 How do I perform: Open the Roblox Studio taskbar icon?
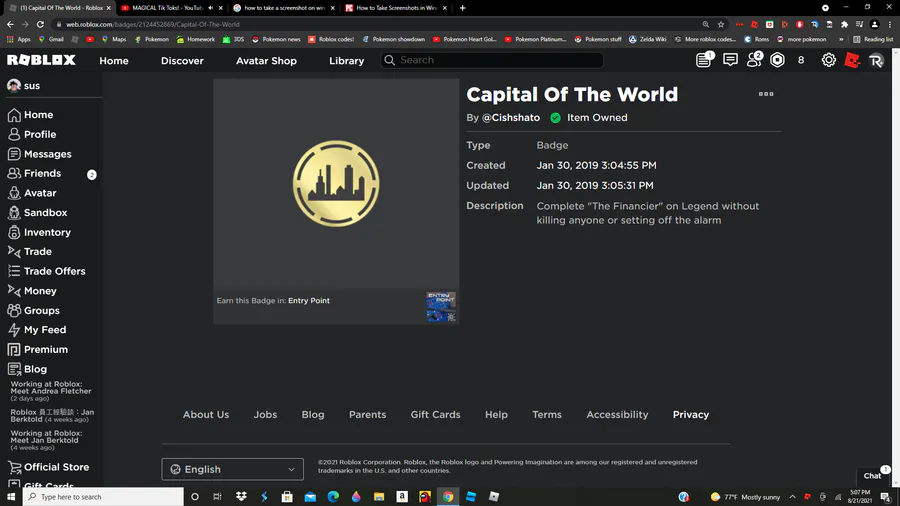(471, 497)
